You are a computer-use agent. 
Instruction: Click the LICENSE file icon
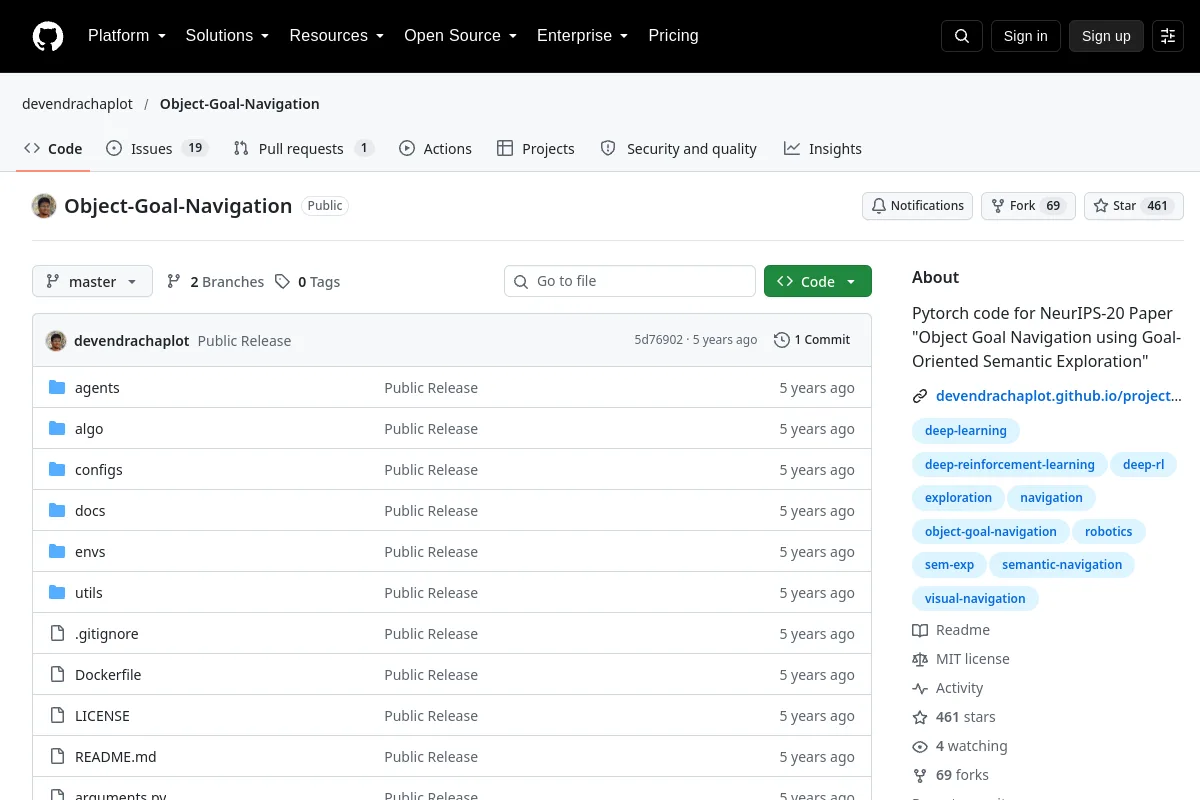[x=57, y=716]
